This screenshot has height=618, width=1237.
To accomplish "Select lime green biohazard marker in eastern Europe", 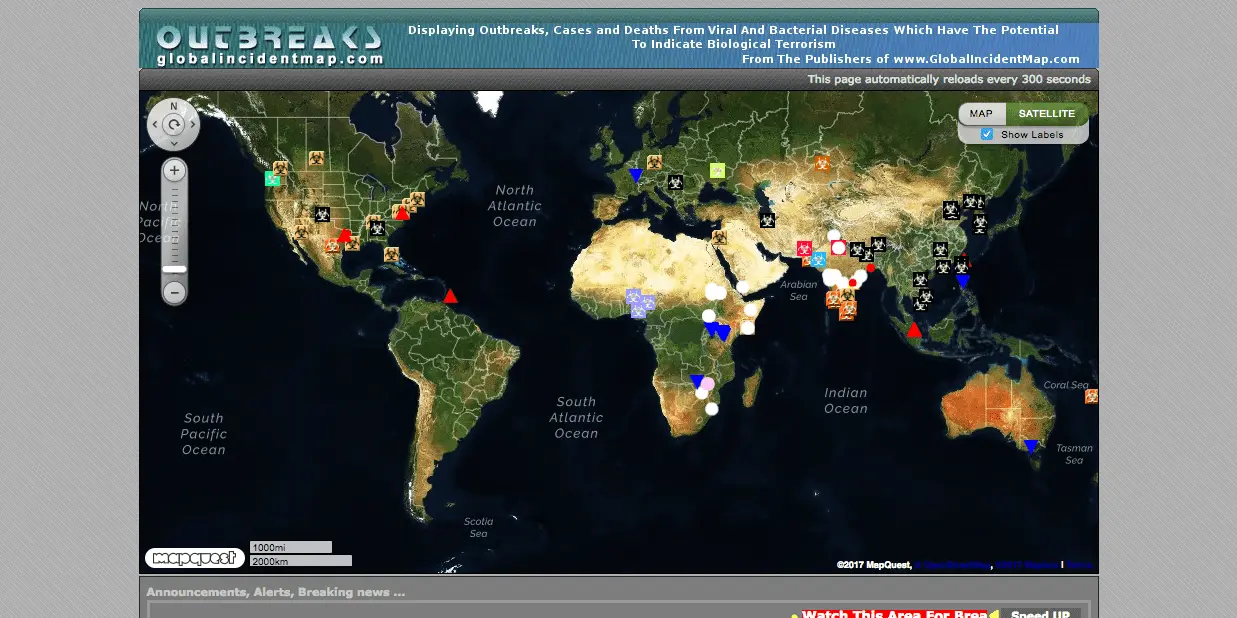I will [717, 170].
